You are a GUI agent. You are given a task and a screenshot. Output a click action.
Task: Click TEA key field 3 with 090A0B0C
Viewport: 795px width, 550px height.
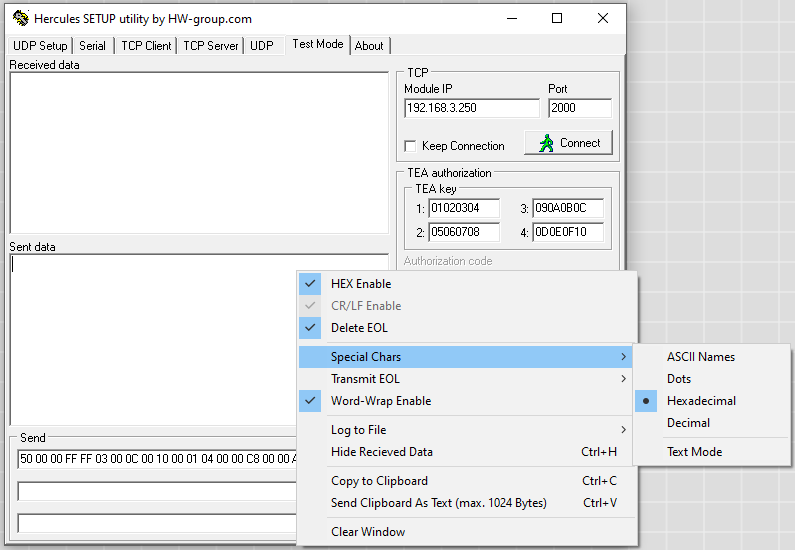pyautogui.click(x=568, y=208)
